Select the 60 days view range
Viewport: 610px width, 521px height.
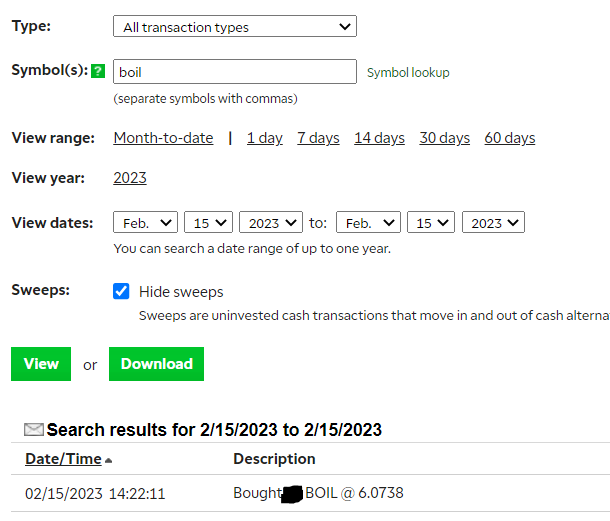pos(510,138)
